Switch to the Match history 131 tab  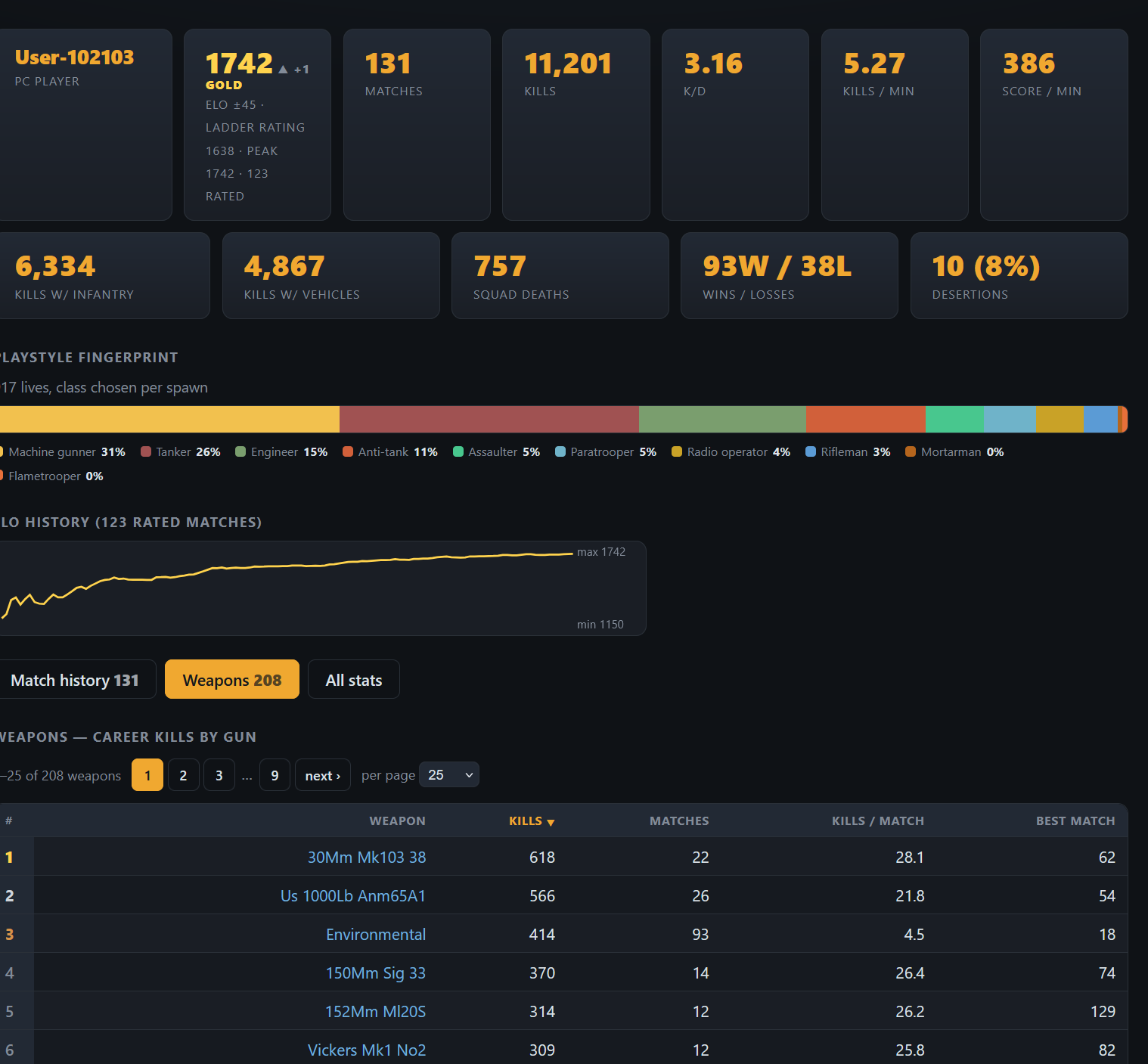pos(75,680)
